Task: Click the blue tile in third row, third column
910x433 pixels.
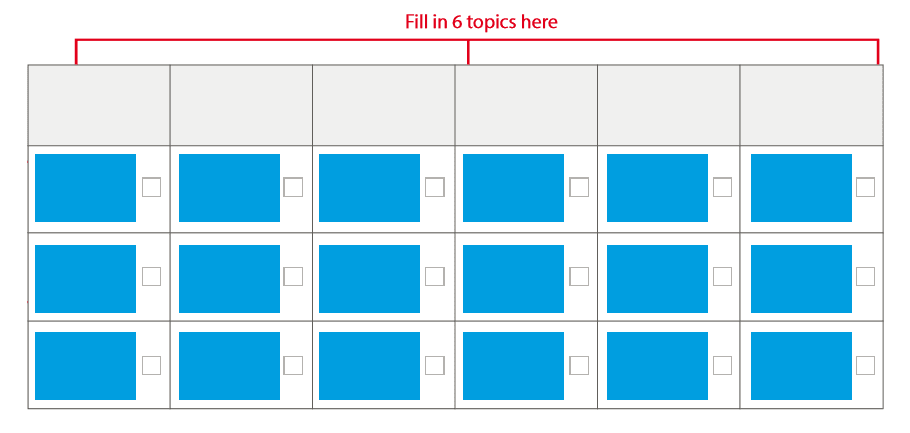Action: [x=369, y=366]
